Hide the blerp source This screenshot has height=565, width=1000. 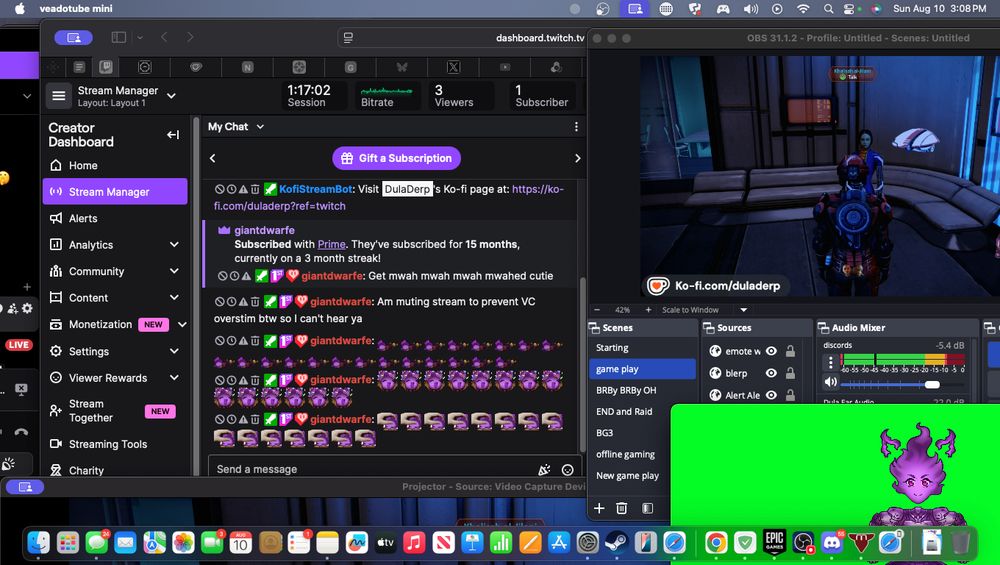click(x=771, y=373)
